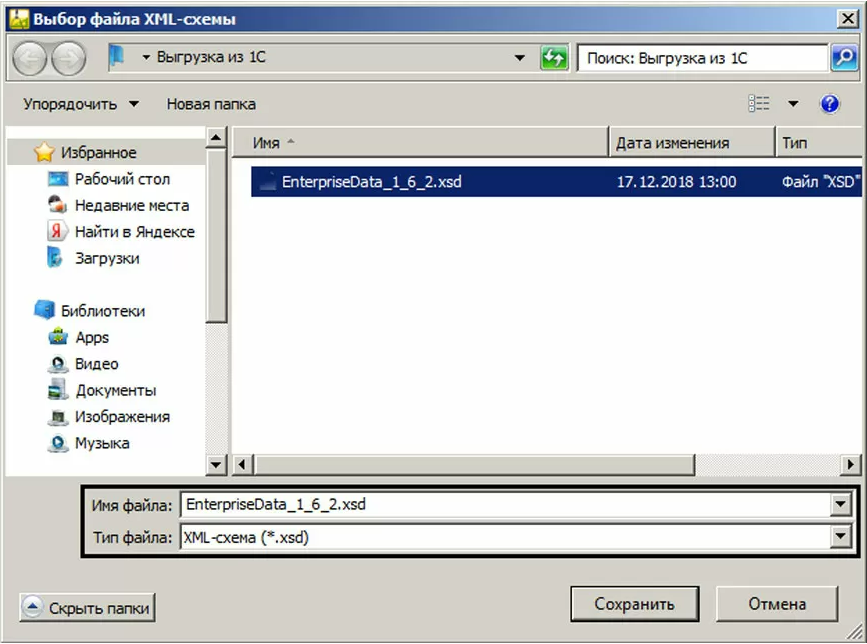Select Найти в Яндексе item

click(x=135, y=232)
